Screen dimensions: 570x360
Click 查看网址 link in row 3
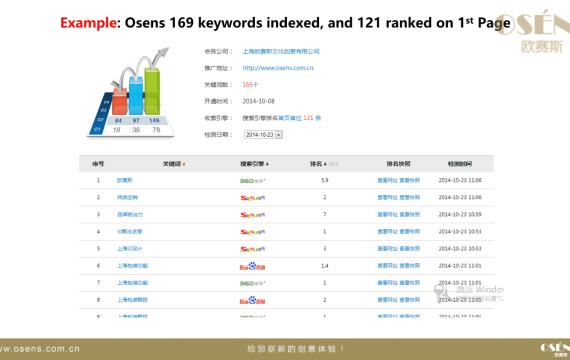pyautogui.click(x=388, y=215)
